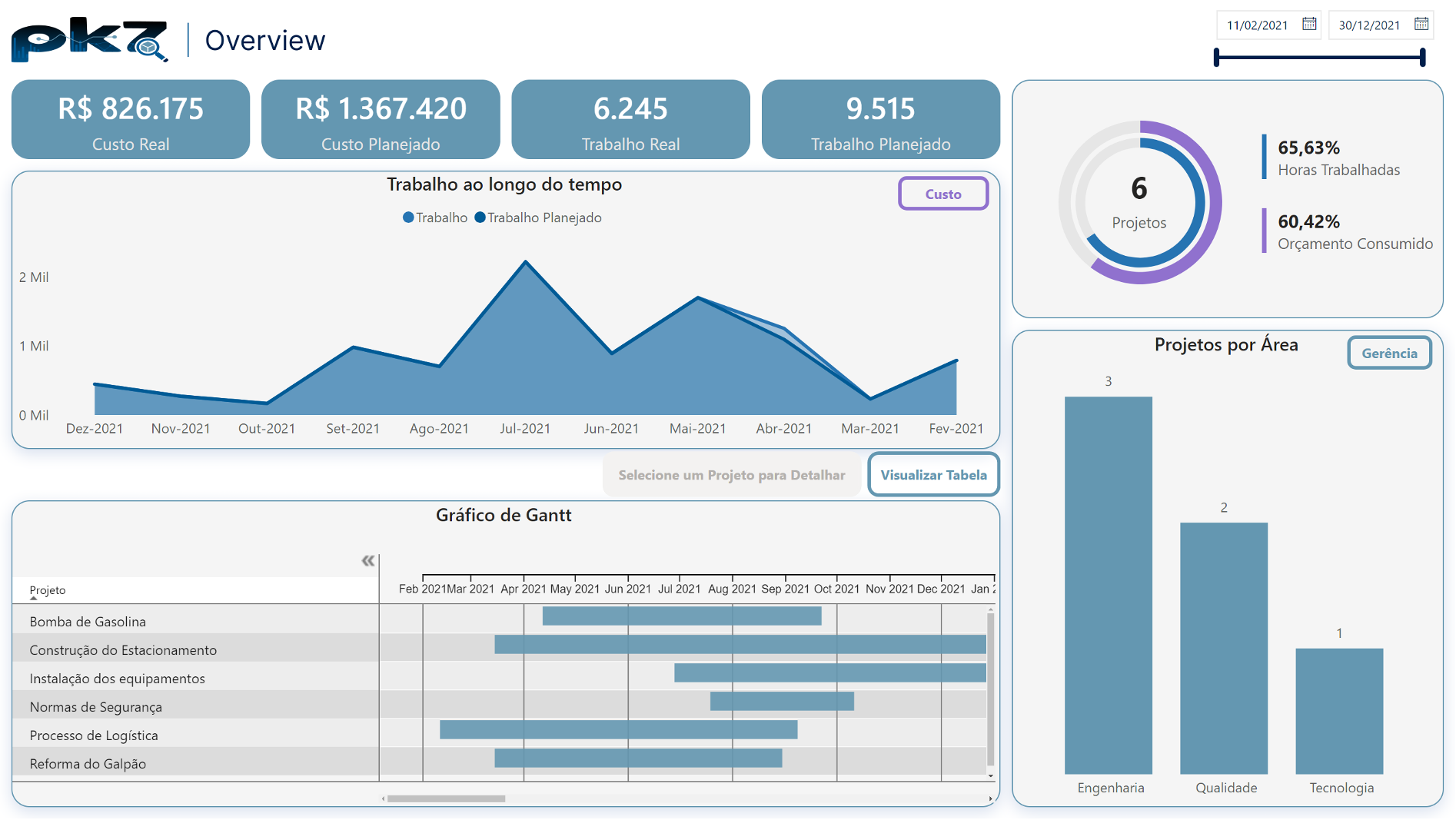Click the Gantt vertical scrollbar down arrow
The height and width of the screenshot is (830, 1456).
point(991,776)
